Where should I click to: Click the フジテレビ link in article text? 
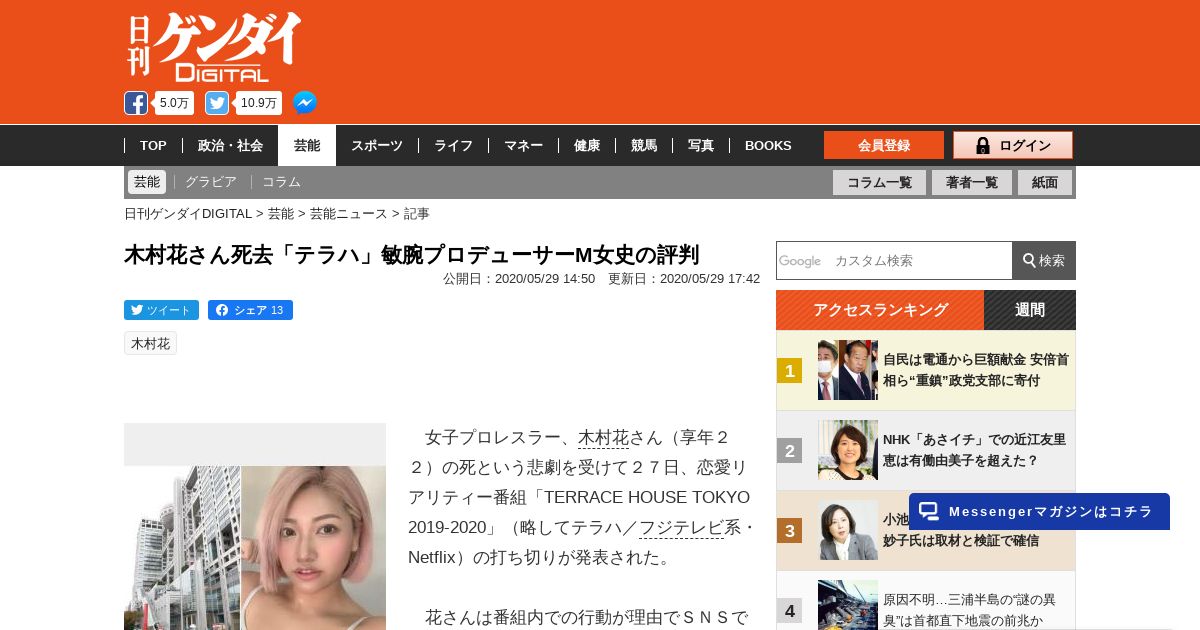coord(682,527)
